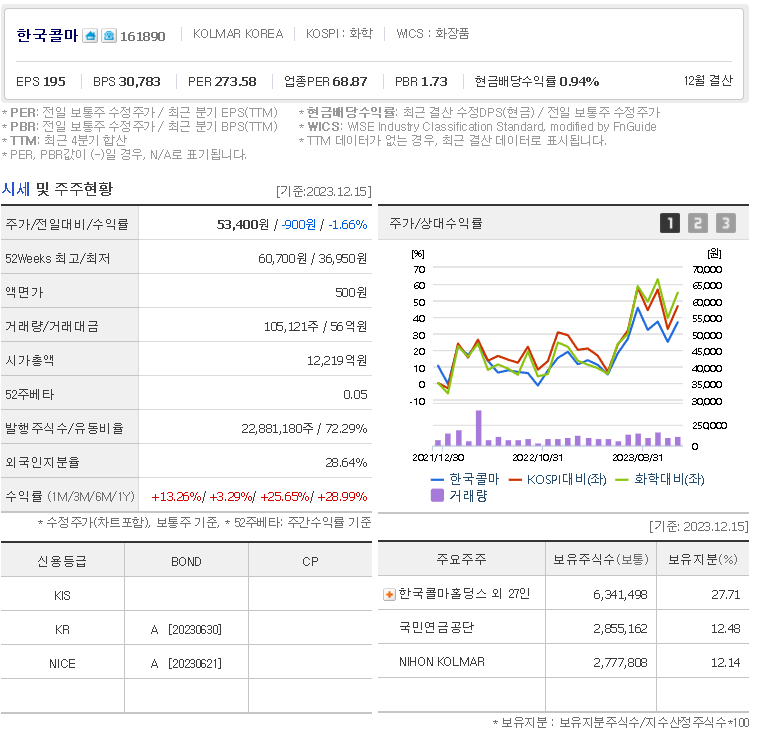The image size is (762, 735).
Task: Expand 한국콜마홀딩스 외 27인 shareholder row
Action: pyautogui.click(x=389, y=594)
